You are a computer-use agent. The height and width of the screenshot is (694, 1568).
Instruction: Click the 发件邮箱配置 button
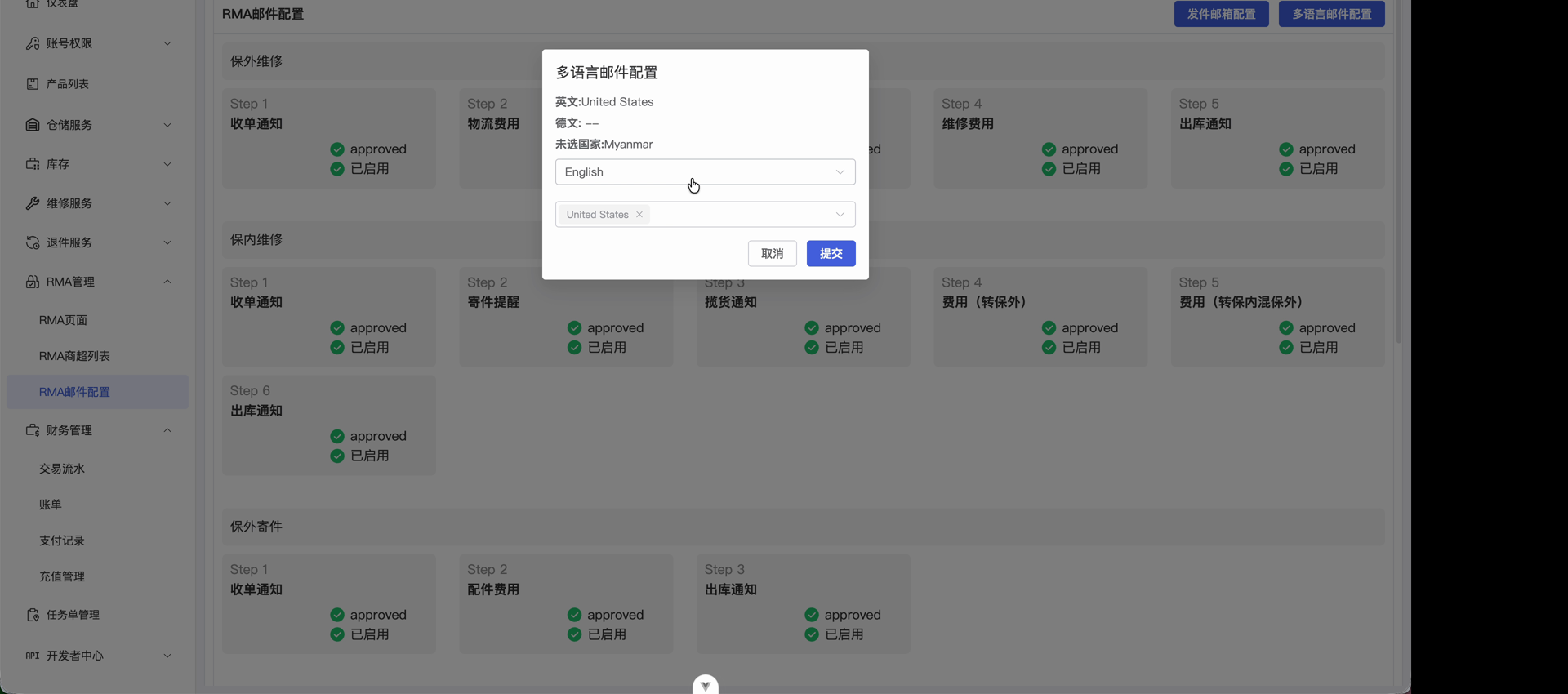coord(1222,14)
